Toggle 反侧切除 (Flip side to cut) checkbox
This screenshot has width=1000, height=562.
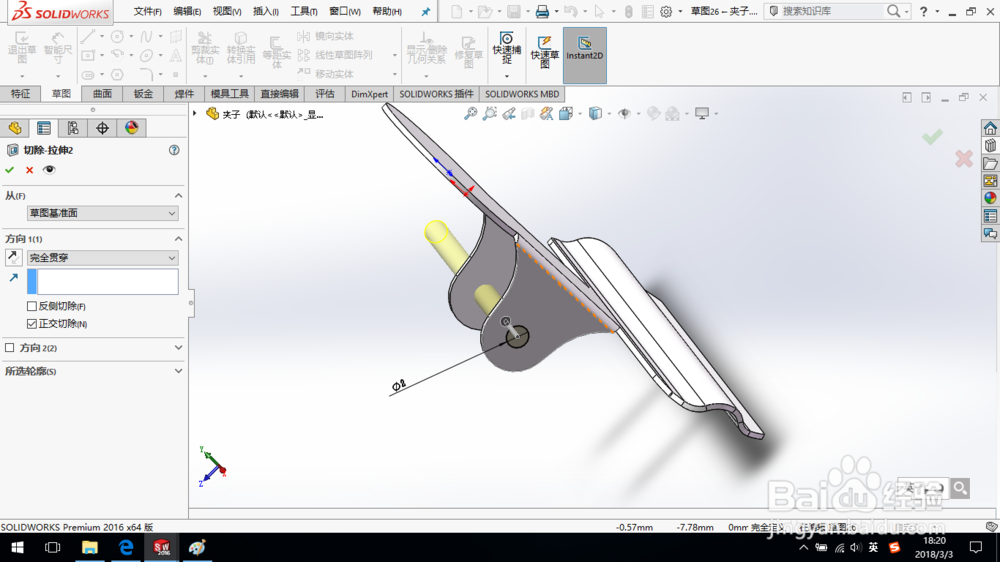(x=31, y=306)
